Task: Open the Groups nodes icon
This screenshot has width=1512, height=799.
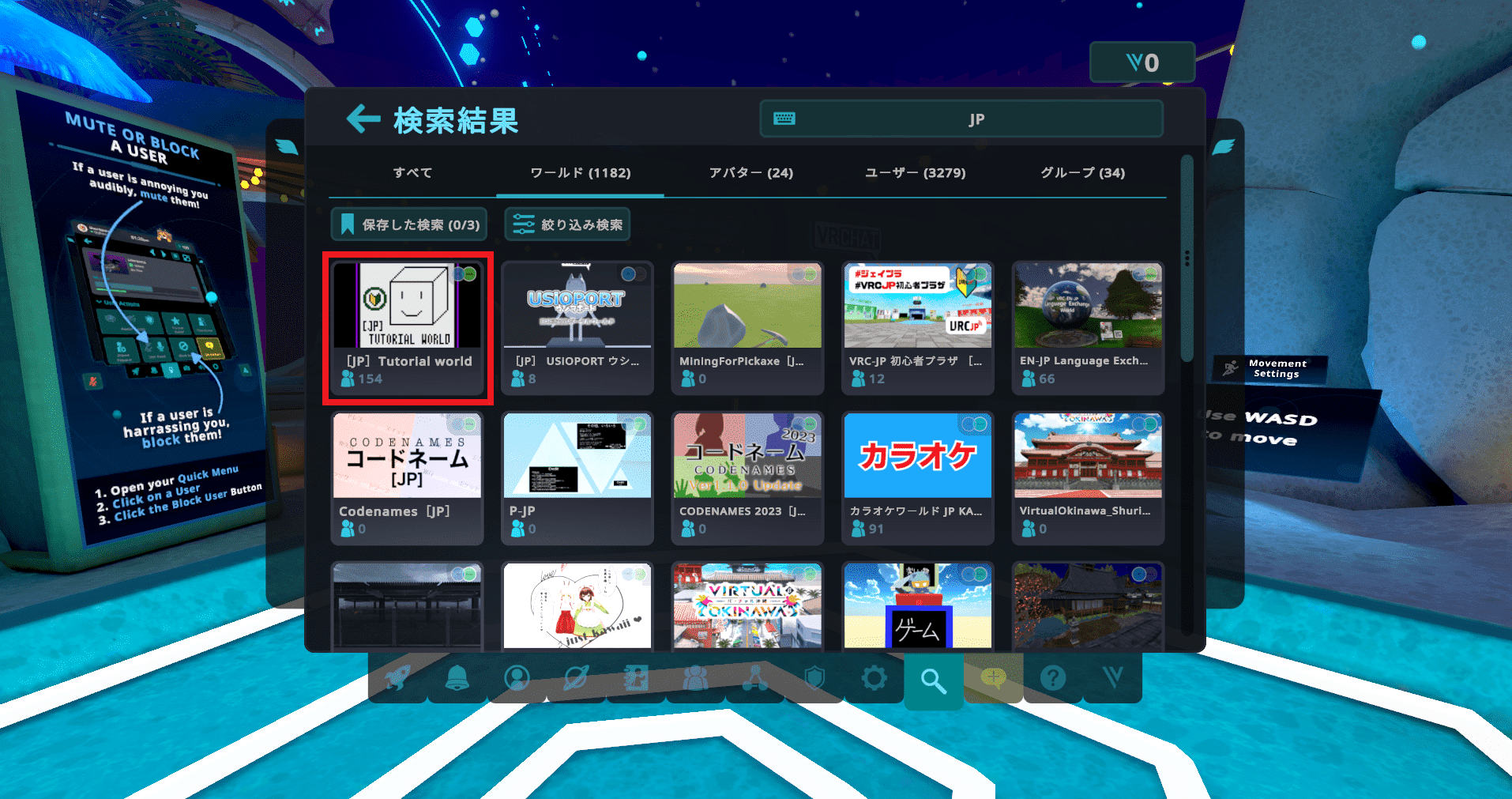Action: point(755,678)
